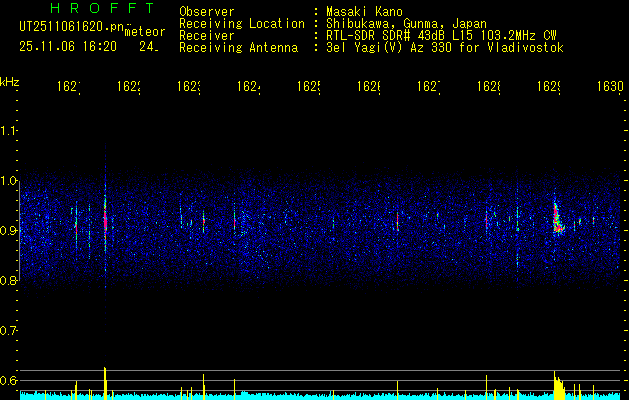Click the 1.0 frequency axis label
This screenshot has width=629, height=400.
tap(8, 181)
